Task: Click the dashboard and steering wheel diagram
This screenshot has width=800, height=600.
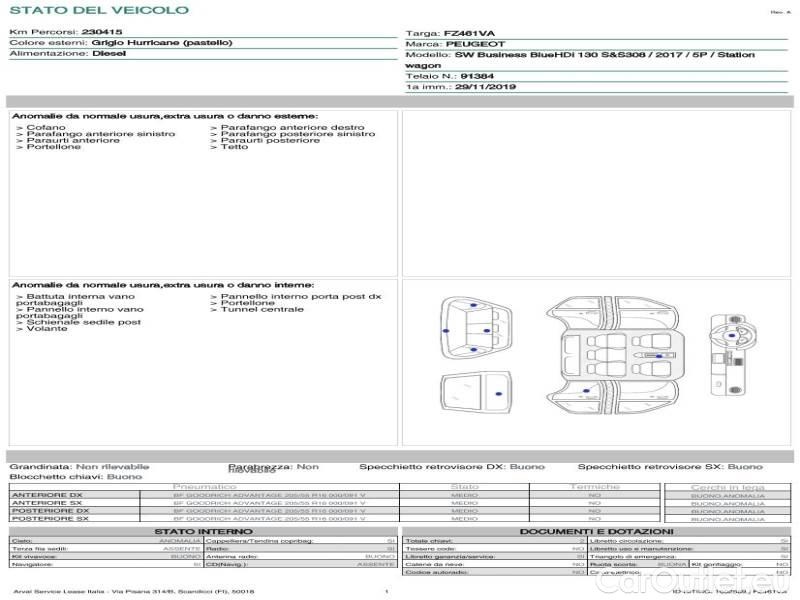Action: click(x=733, y=356)
